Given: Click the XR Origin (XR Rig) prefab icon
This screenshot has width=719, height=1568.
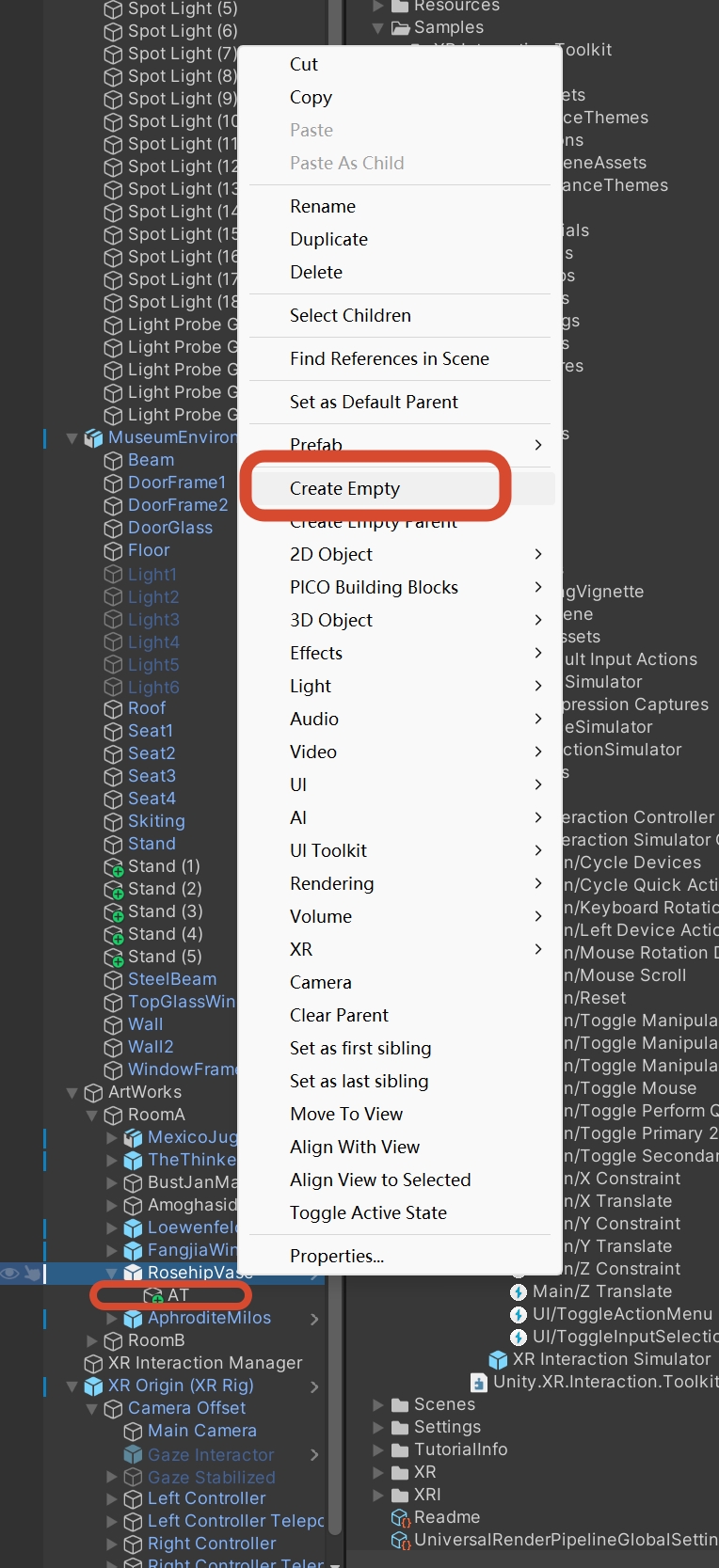Looking at the screenshot, I should [93, 1386].
